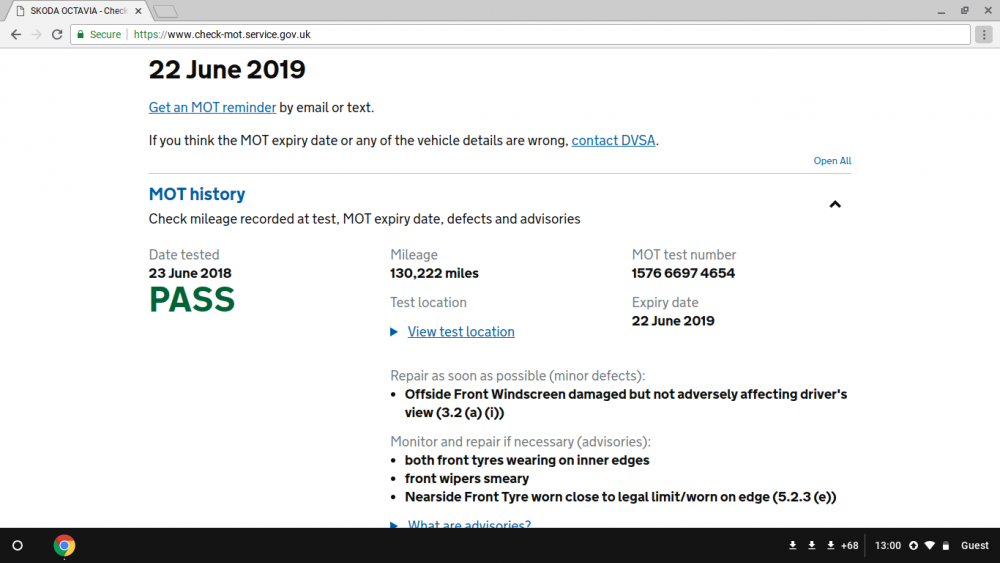Open the +68 notifications counter
Viewport: 1000px width, 563px height.
coord(849,546)
